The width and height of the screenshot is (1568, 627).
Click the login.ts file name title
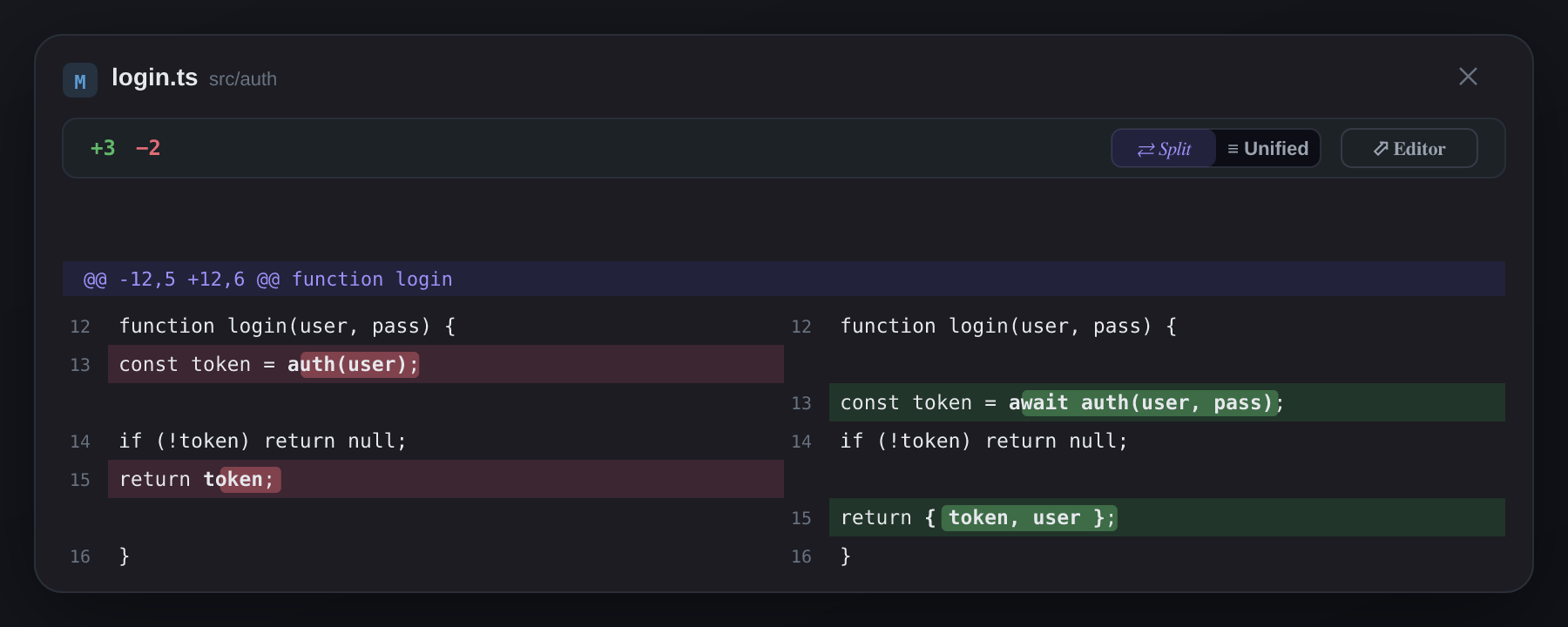(154, 78)
